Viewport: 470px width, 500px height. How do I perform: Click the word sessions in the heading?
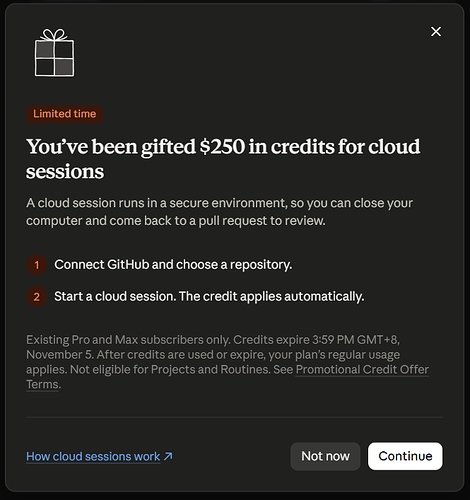65,172
